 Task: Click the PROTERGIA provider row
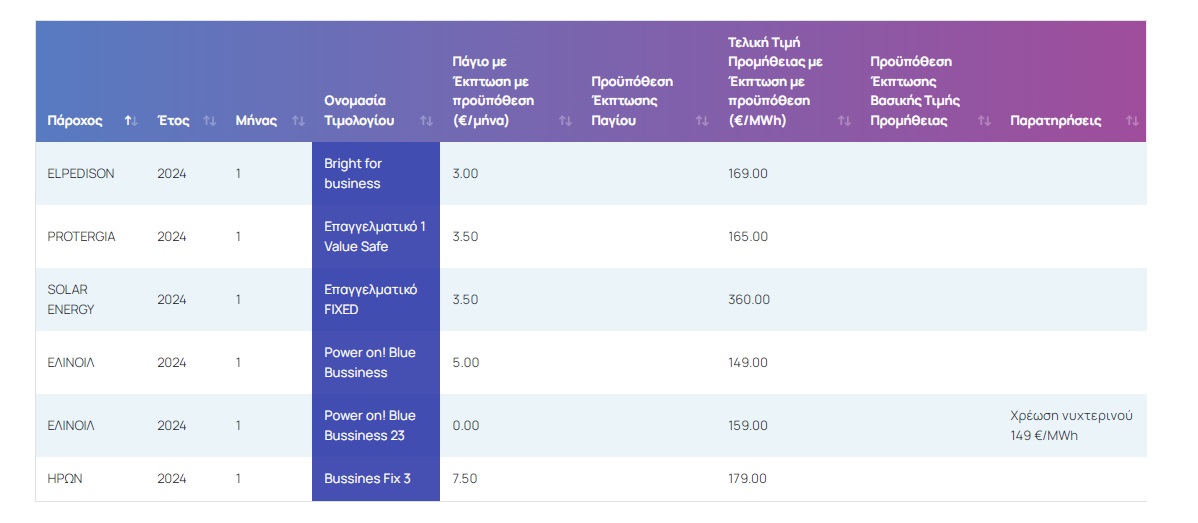[x=81, y=237]
